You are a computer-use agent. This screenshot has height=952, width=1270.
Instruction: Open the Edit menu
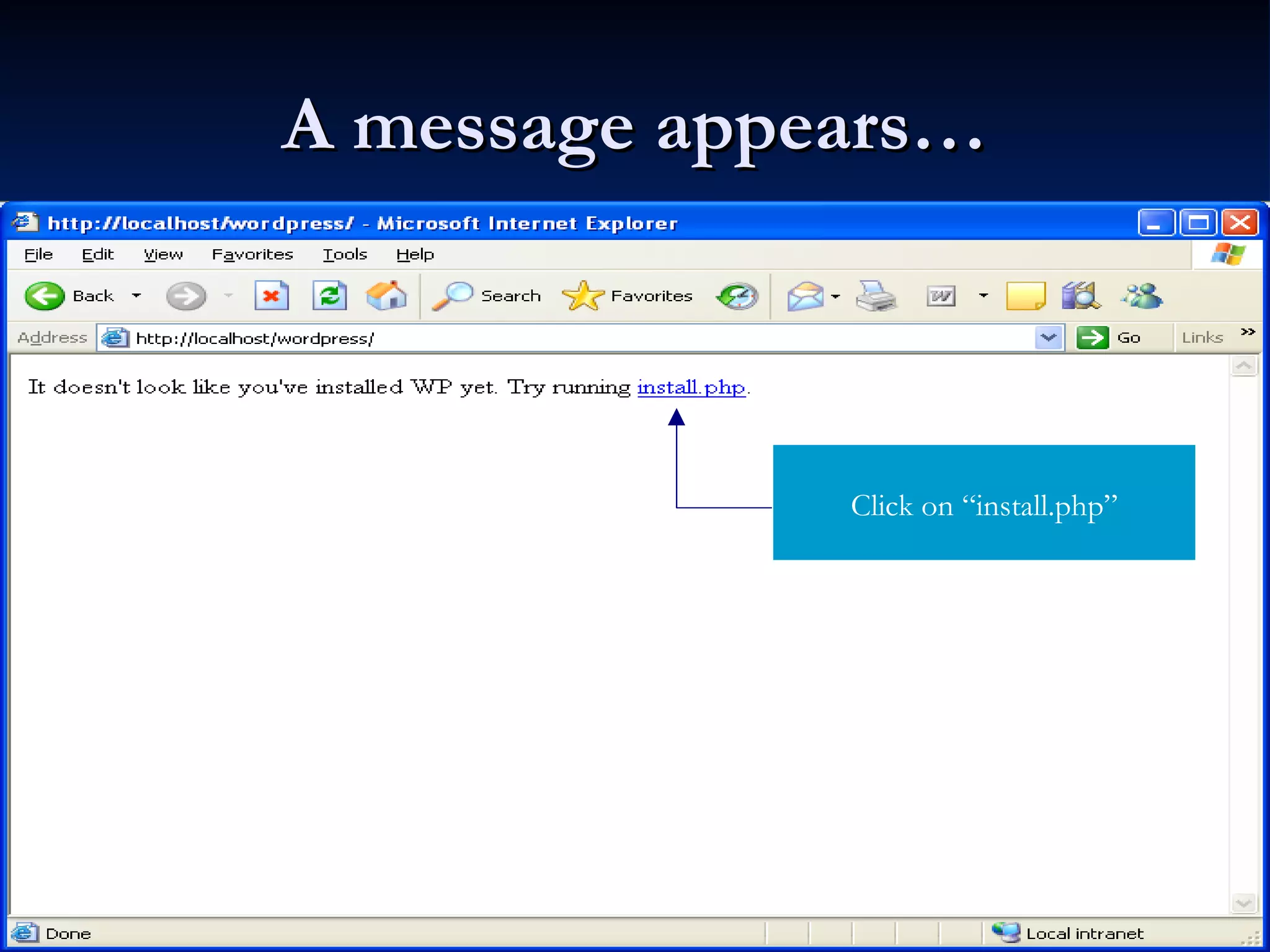click(x=97, y=254)
